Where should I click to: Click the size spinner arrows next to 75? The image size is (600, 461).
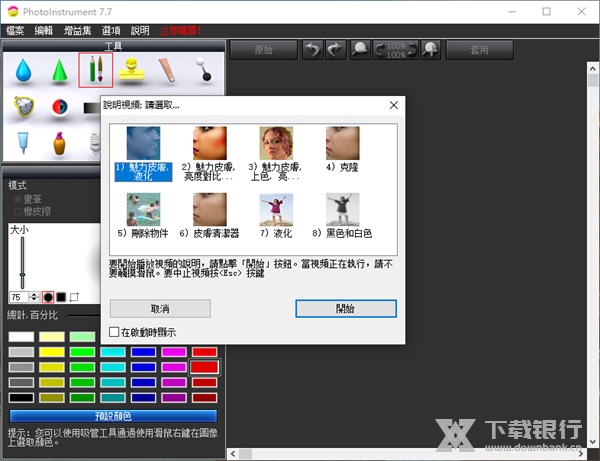[33, 297]
